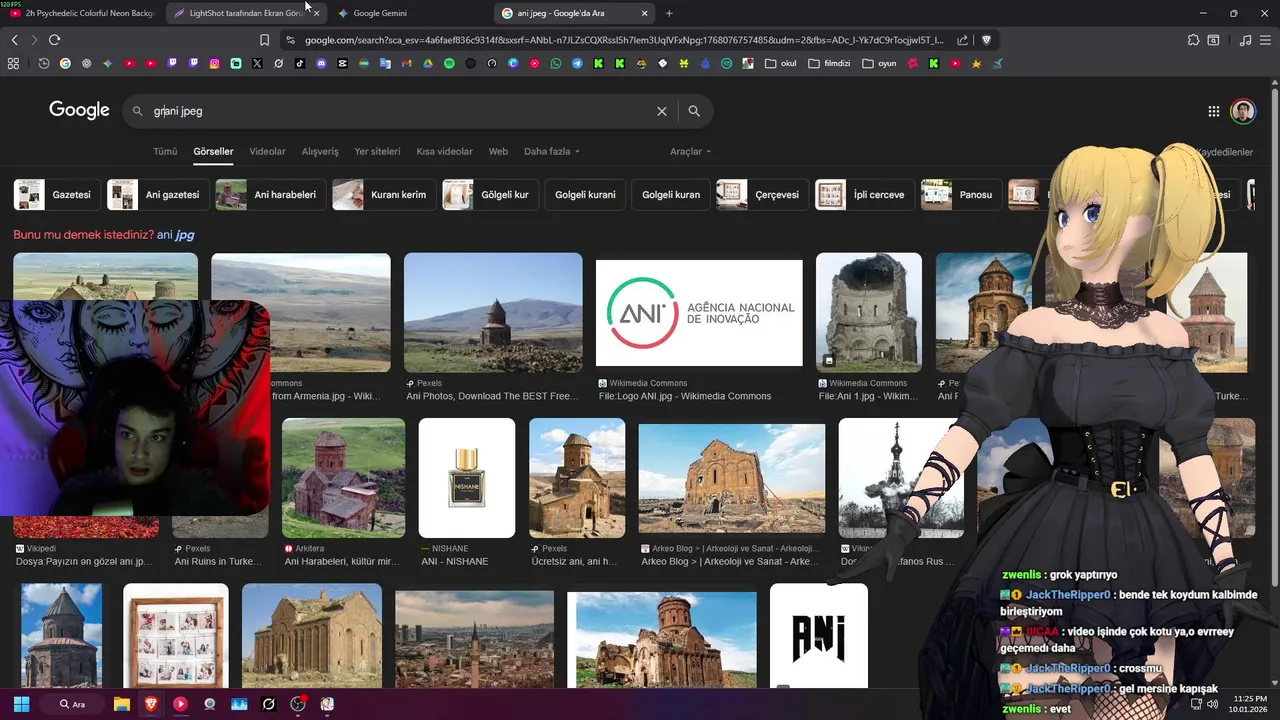Open the CapCut bookmark icon
The width and height of the screenshot is (1280, 720).
[342, 63]
